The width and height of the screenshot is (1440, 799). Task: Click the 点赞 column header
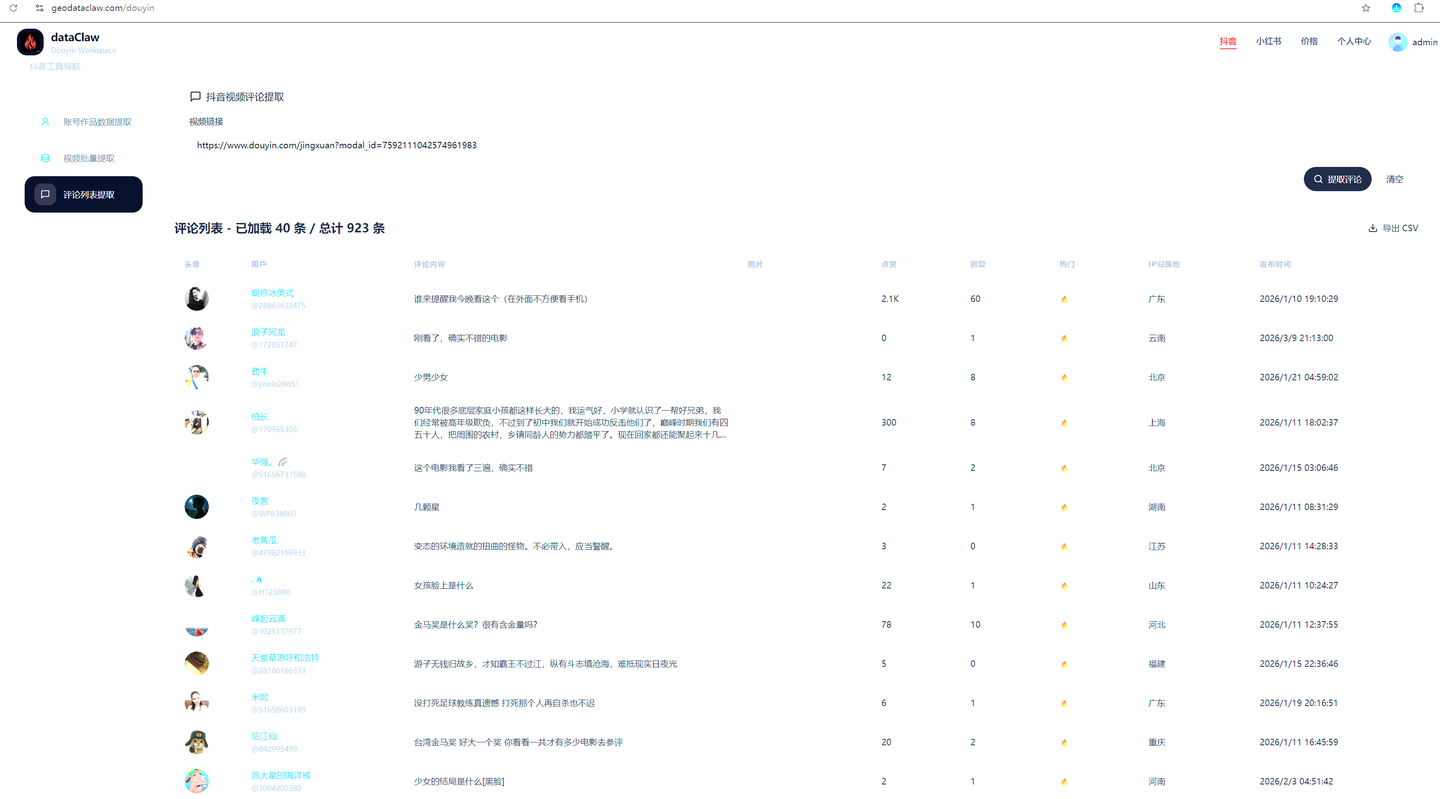coord(888,264)
